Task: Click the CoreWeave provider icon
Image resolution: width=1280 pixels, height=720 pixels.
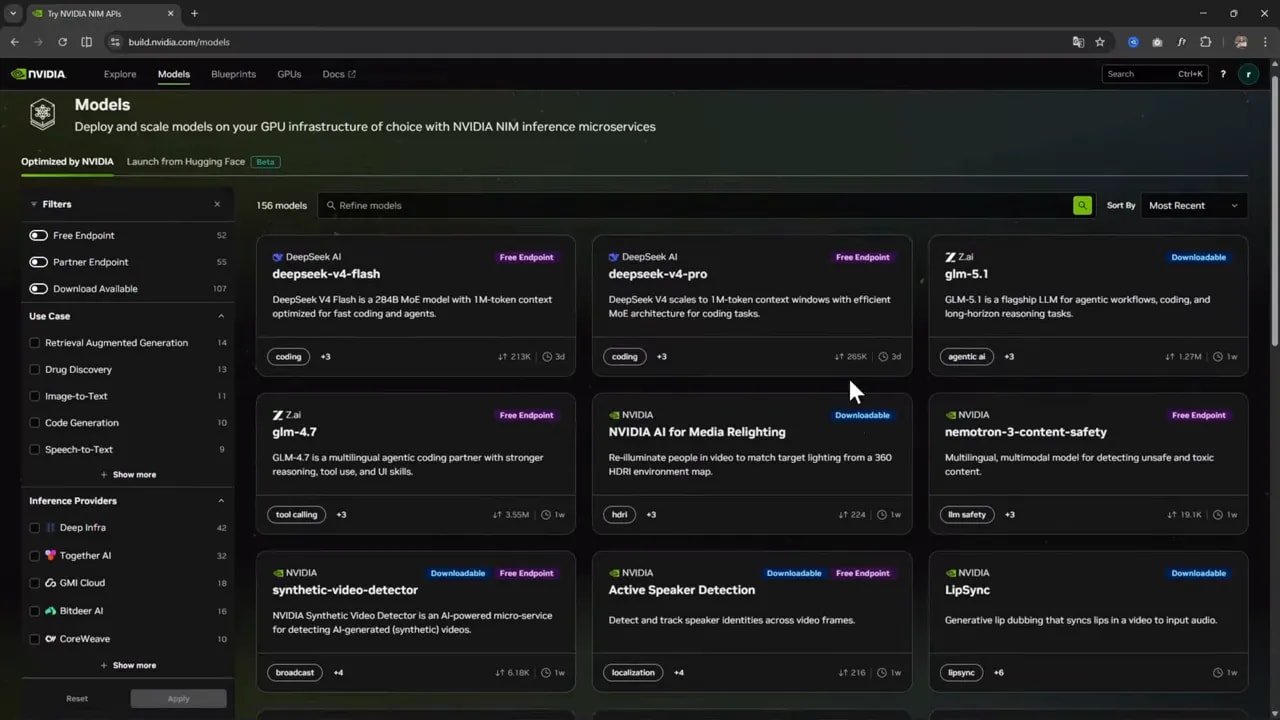Action: [x=50, y=638]
